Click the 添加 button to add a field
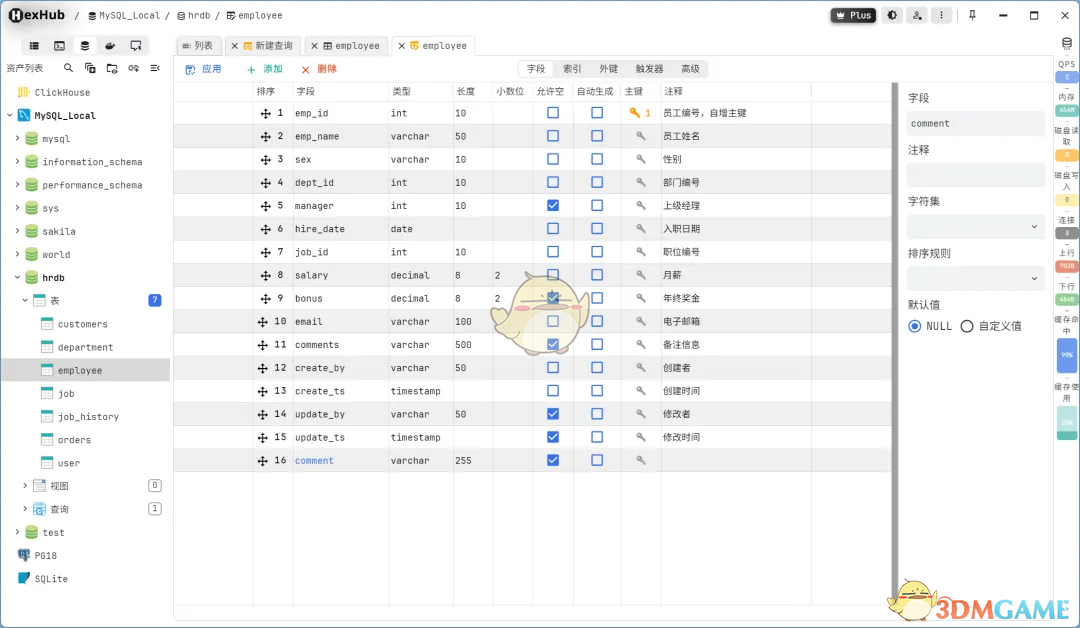 (x=267, y=68)
